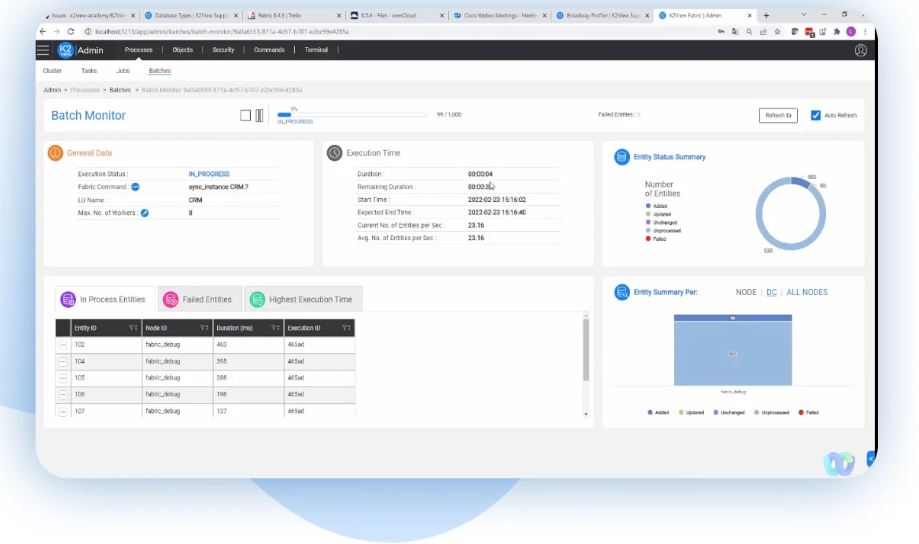Viewport: 919px width, 544px height.
Task: Open the Terminal menu
Action: tap(316, 50)
